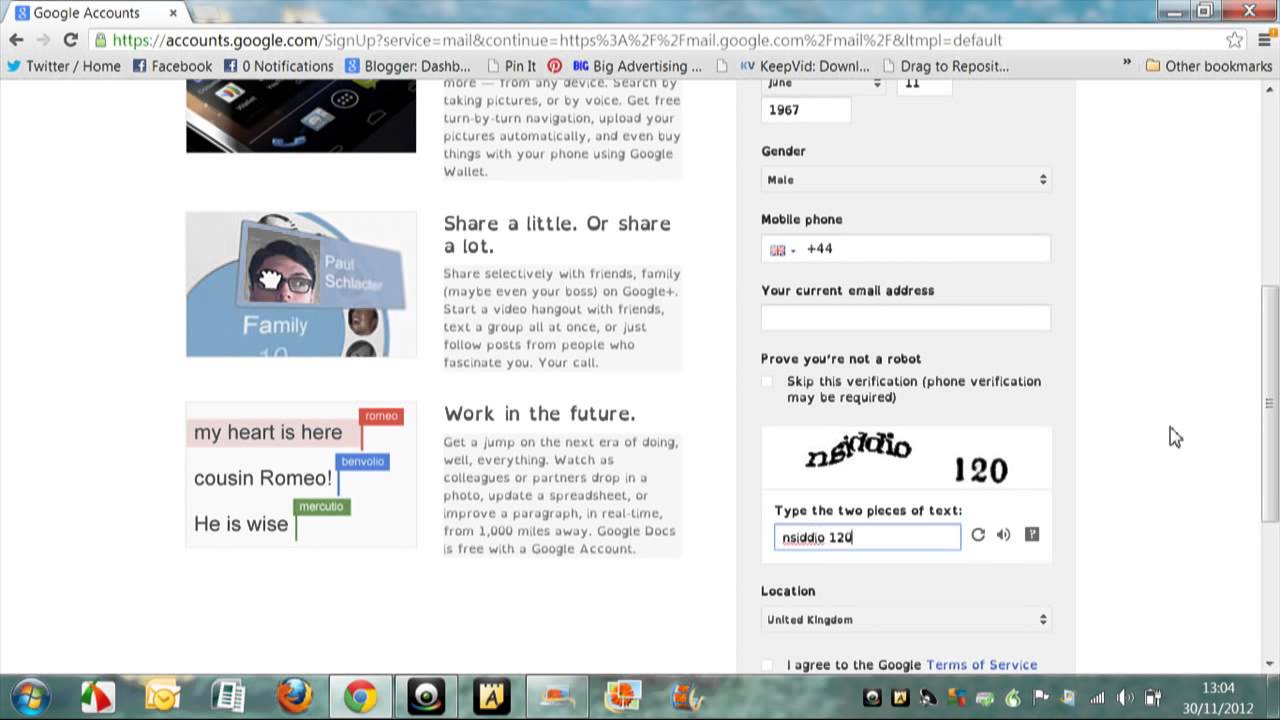Open Blogger Dashboard bookmark
The image size is (1280, 720).
pos(408,66)
